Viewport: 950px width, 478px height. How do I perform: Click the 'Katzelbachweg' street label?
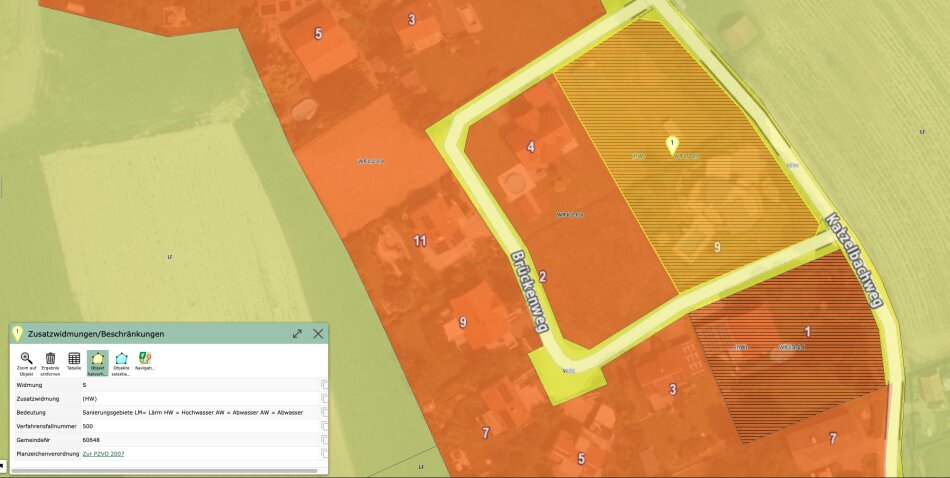[856, 260]
